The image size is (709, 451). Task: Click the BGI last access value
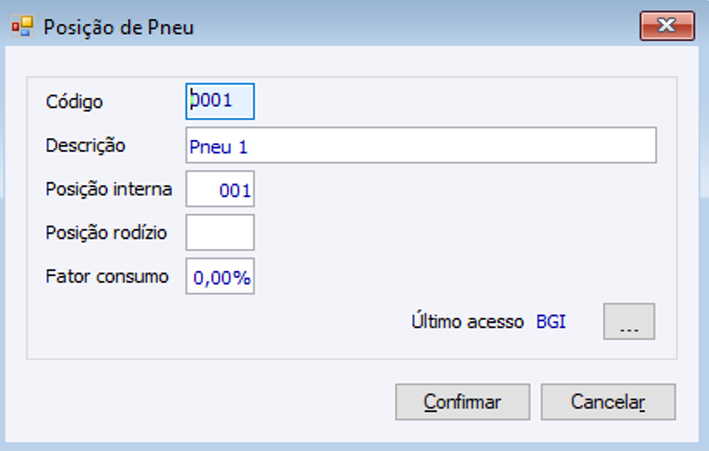pos(551,322)
